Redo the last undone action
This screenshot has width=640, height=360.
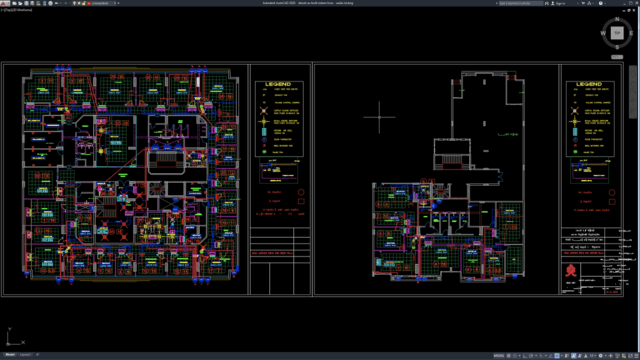point(66,3)
